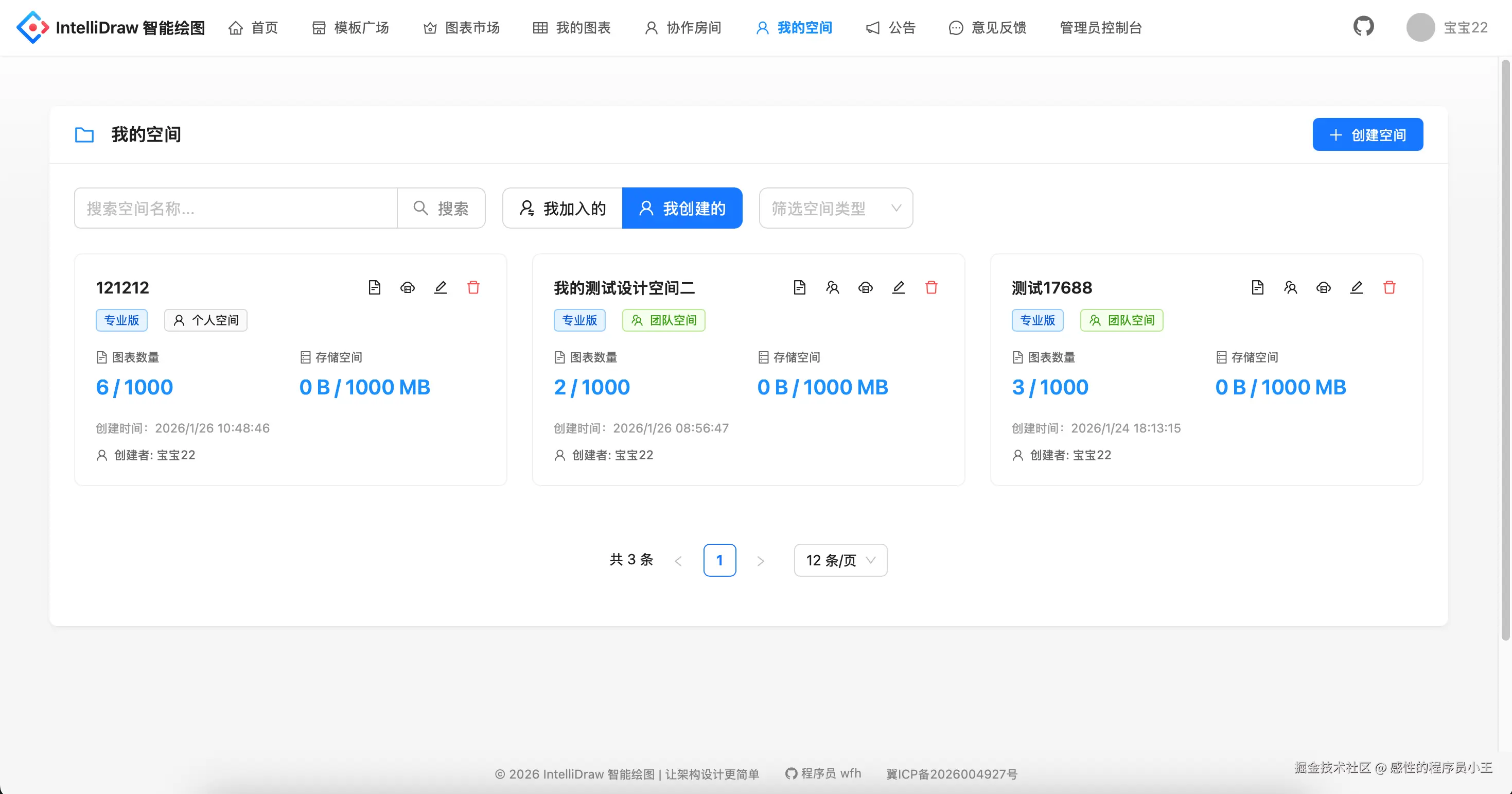Click the document icon on the 测试17688 card
Screen dimensions: 1512x794
(x=1257, y=287)
